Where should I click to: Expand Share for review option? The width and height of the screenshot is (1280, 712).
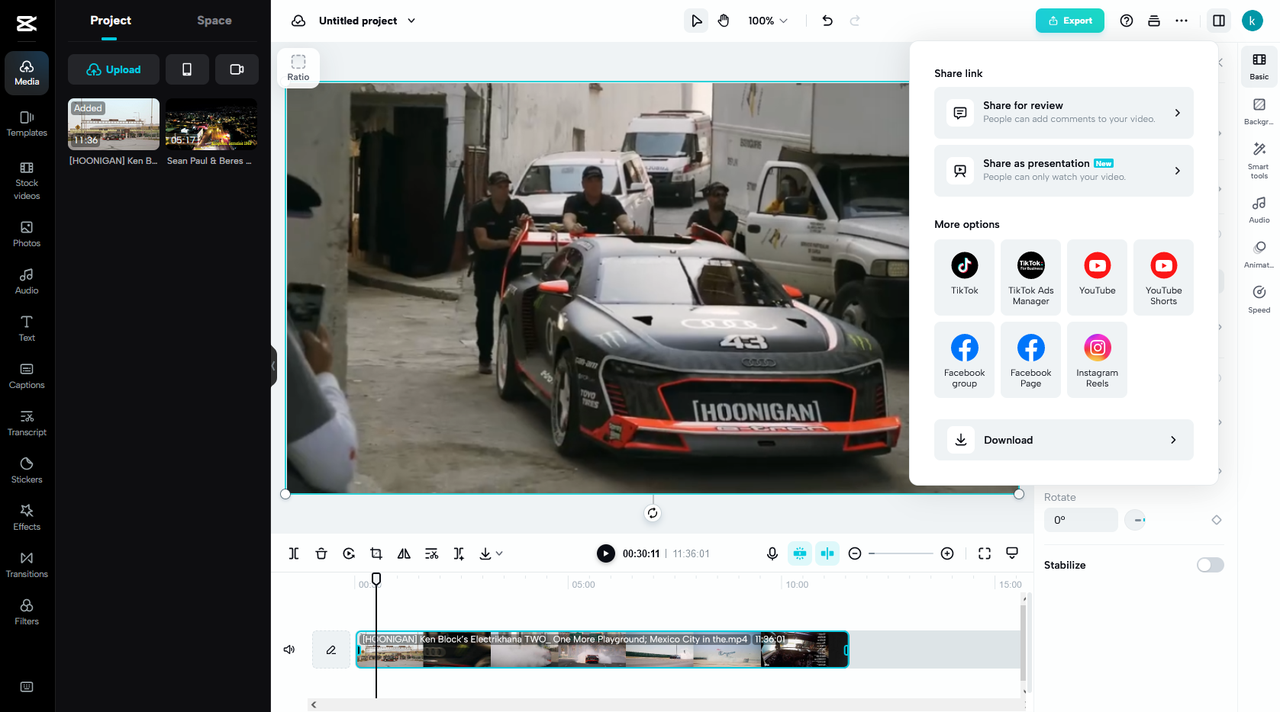click(x=1064, y=112)
